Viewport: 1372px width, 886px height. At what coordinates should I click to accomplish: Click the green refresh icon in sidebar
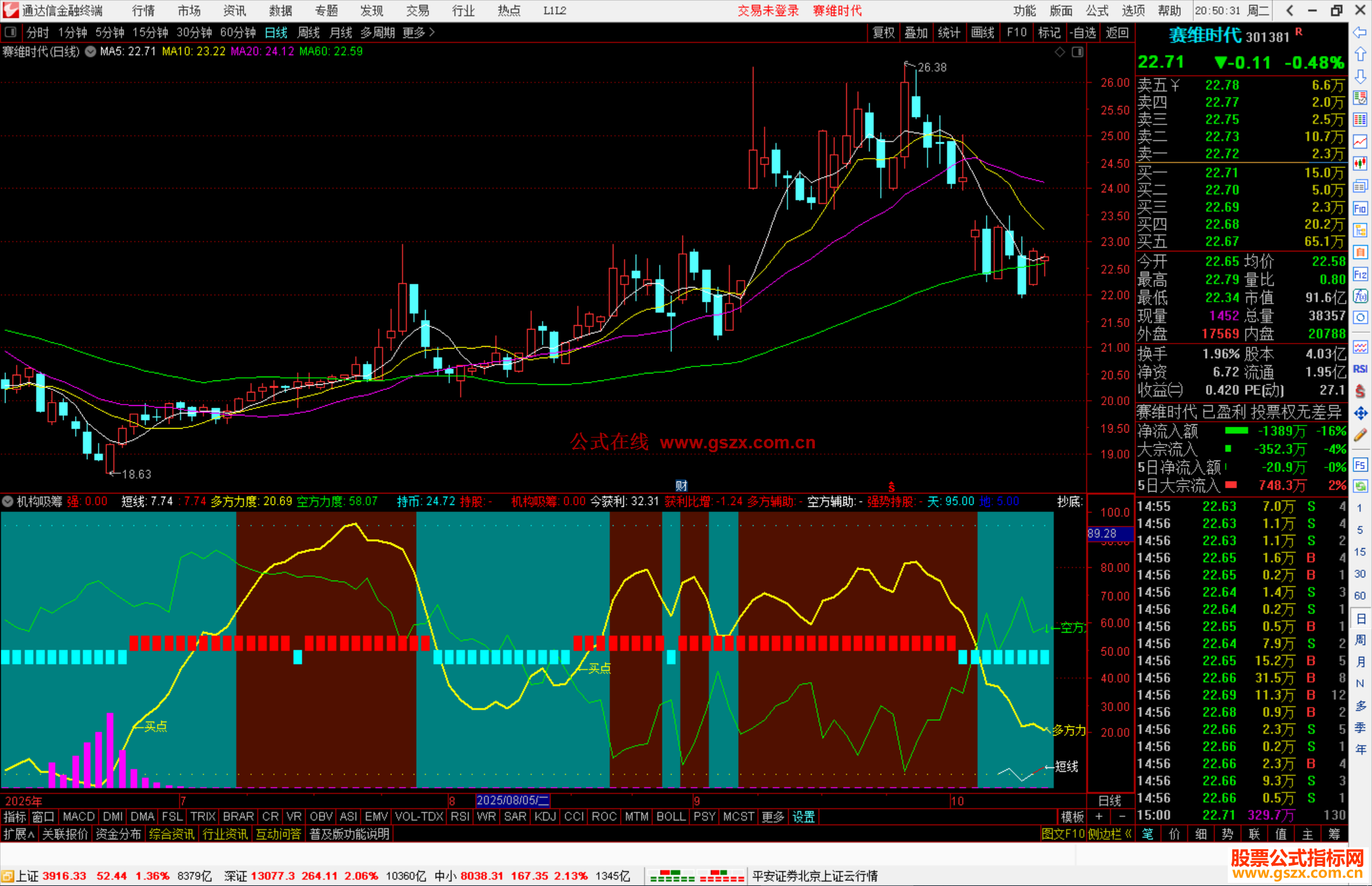[1360, 487]
